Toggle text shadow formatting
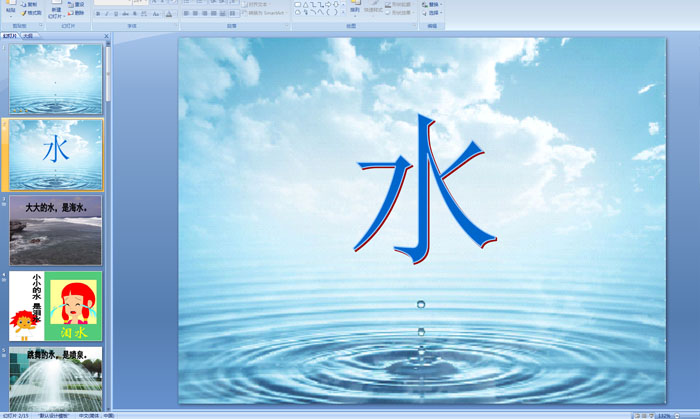700x419 pixels. [x=135, y=14]
